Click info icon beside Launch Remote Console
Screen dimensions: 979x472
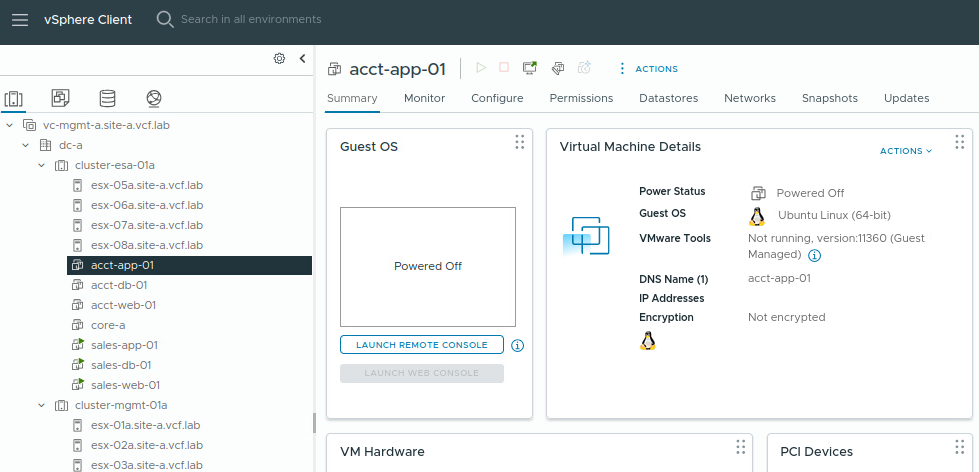(x=518, y=345)
